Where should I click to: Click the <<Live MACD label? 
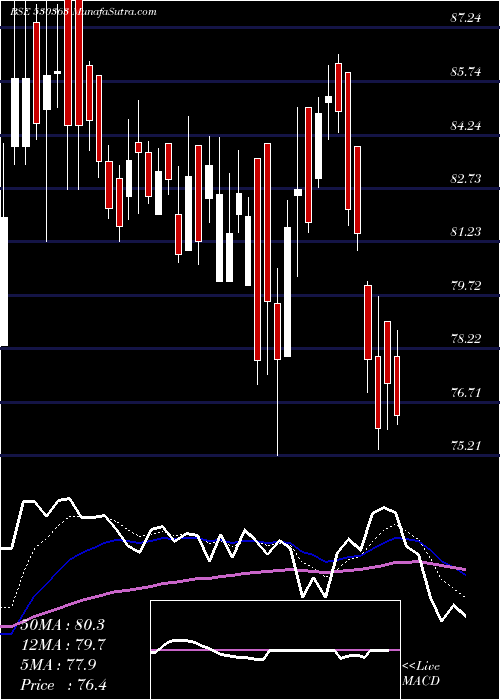click(421, 674)
